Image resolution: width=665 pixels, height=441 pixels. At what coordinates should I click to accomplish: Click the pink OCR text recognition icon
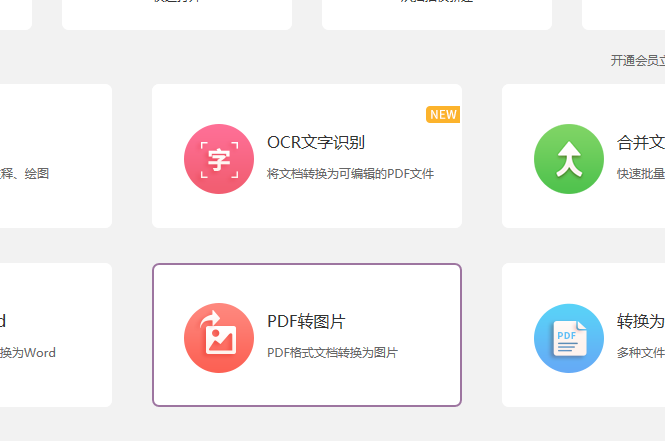[x=219, y=159]
